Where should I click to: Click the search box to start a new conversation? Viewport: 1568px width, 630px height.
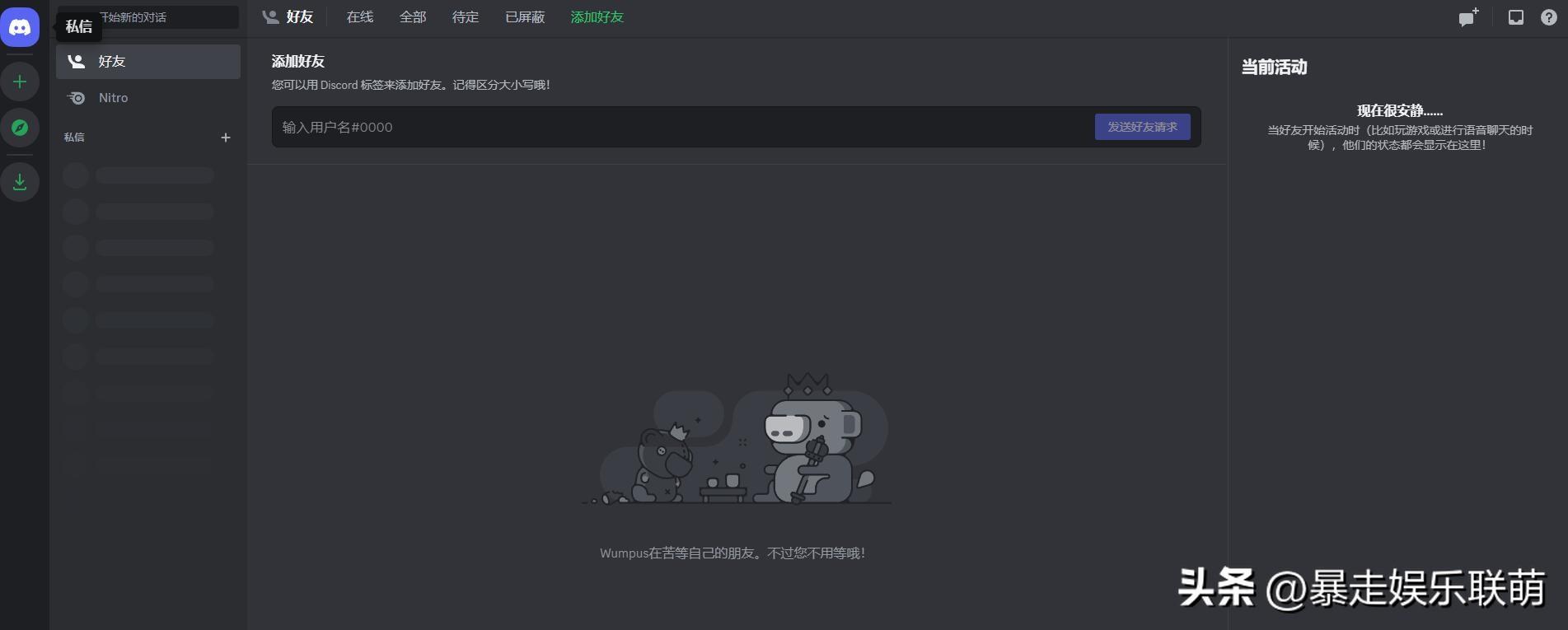(x=148, y=17)
